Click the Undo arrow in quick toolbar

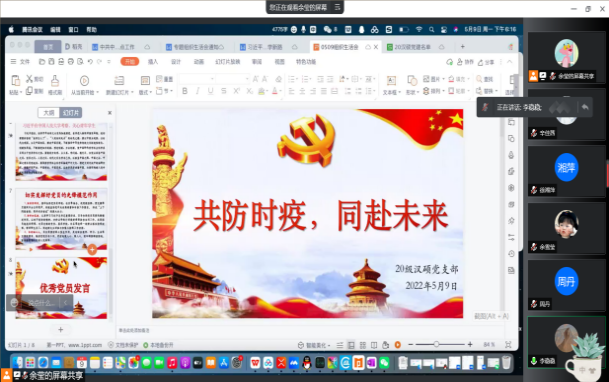pos(90,62)
